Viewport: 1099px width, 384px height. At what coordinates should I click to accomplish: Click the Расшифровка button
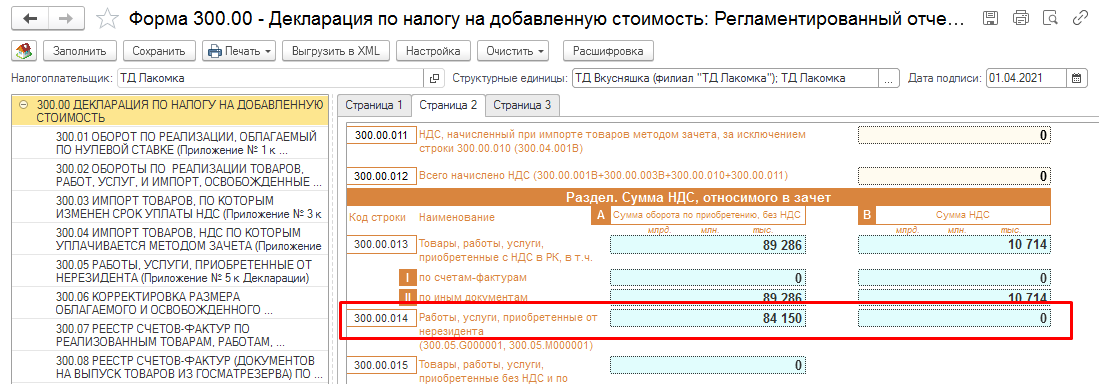(x=608, y=50)
